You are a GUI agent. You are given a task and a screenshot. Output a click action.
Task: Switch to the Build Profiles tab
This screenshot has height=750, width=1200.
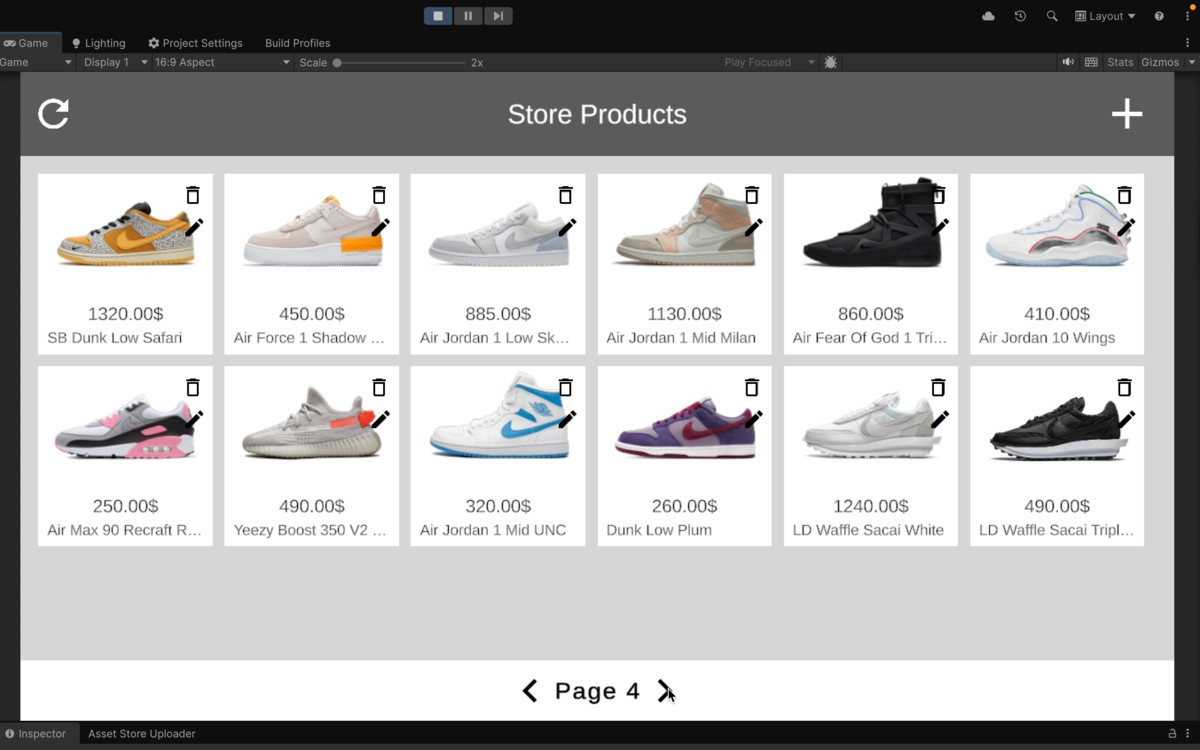(x=297, y=43)
